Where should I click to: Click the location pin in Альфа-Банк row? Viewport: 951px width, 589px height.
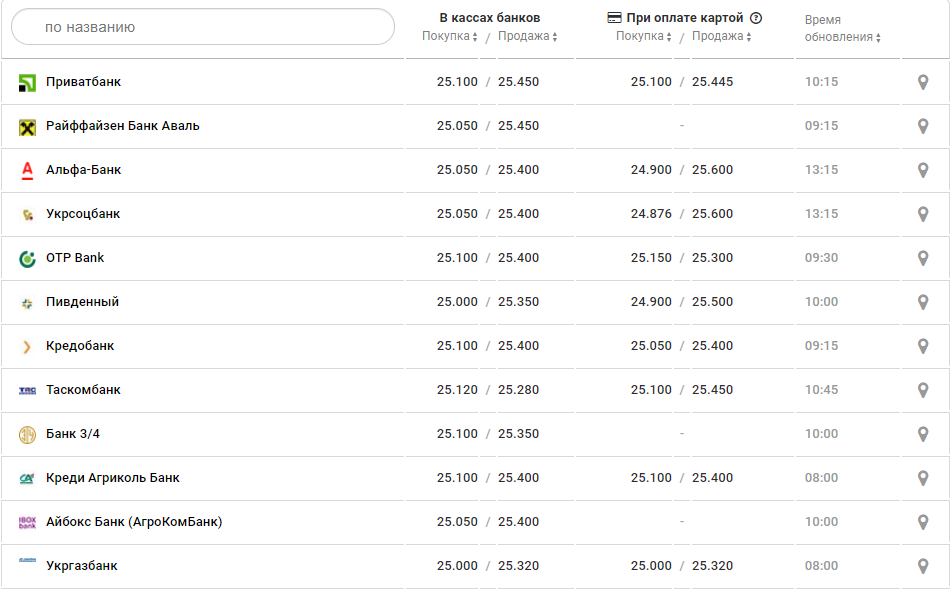(923, 170)
